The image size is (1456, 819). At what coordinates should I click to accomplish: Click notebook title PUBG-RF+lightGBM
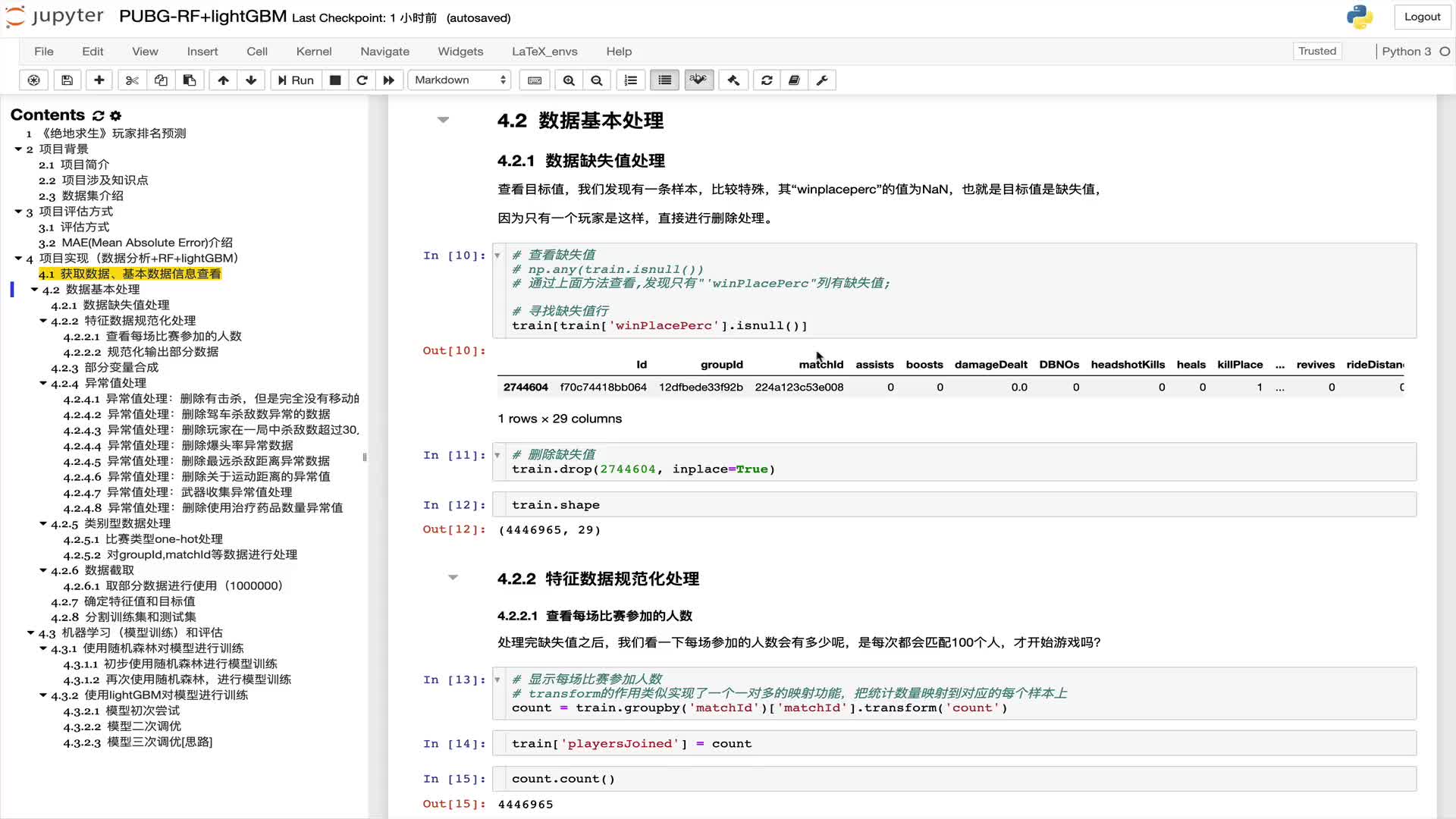pyautogui.click(x=202, y=17)
